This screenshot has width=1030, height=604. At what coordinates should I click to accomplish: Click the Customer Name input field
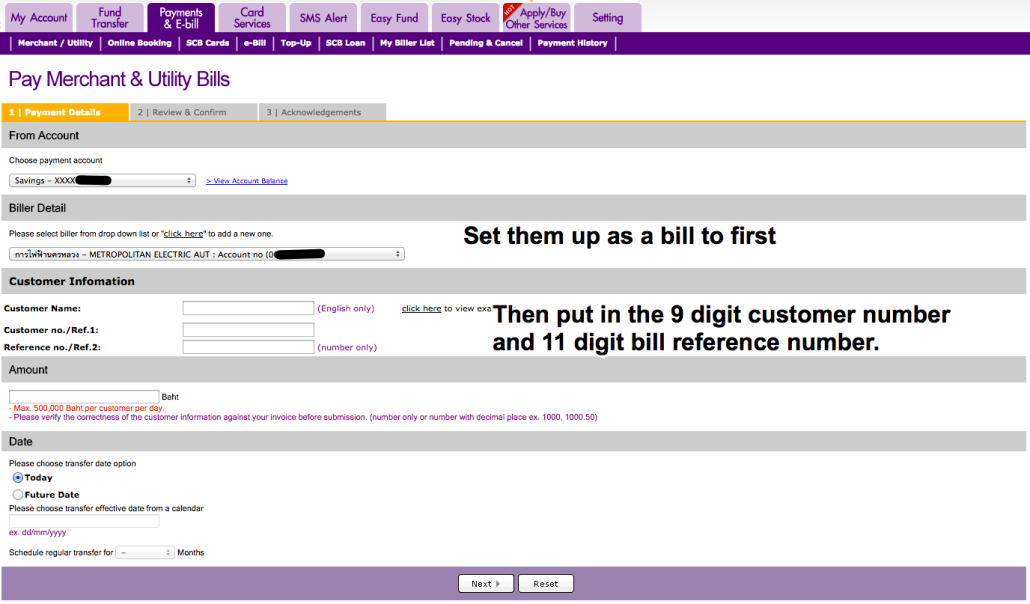click(x=247, y=308)
